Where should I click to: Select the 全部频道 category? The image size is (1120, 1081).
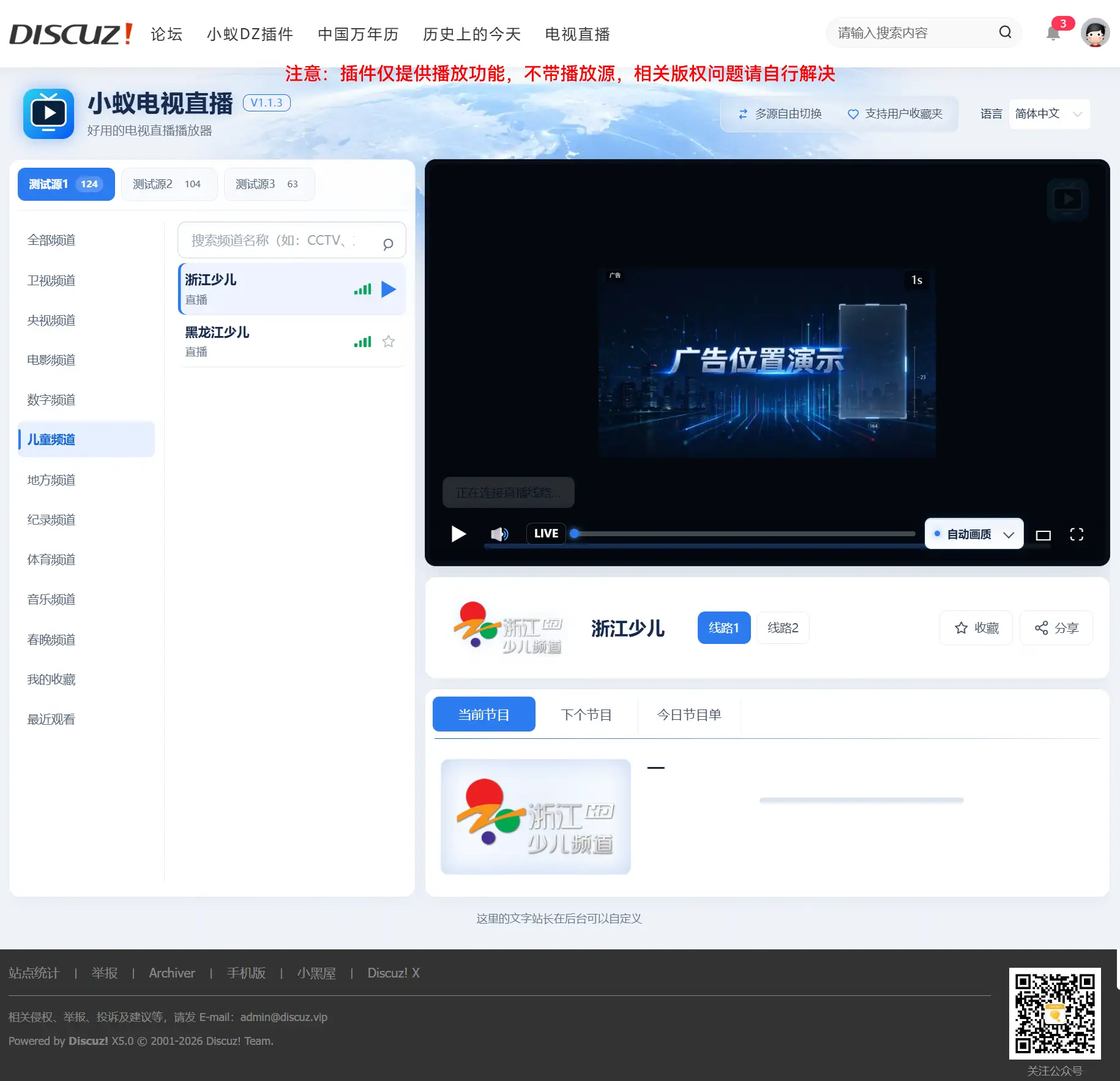coord(86,240)
